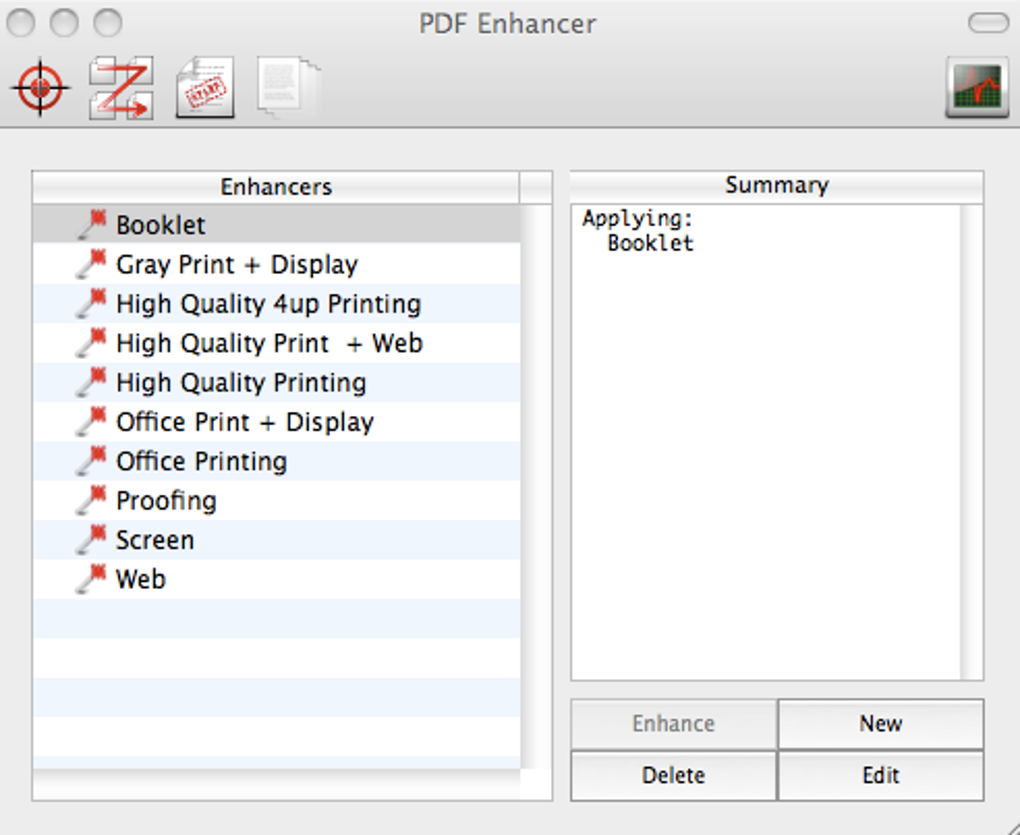Click the window zoom button
Image resolution: width=1020 pixels, height=835 pixels.
pos(107,23)
